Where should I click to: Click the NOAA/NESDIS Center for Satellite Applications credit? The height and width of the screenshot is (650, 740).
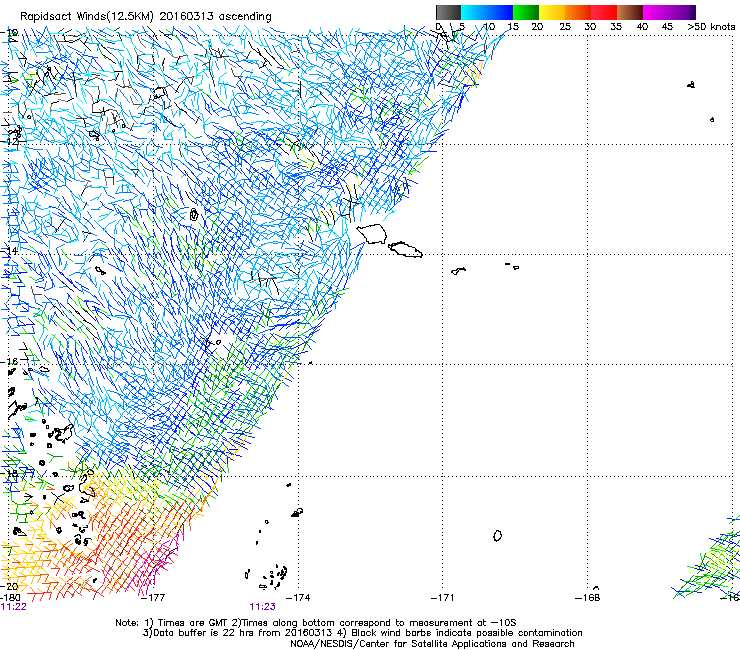[x=432, y=644]
